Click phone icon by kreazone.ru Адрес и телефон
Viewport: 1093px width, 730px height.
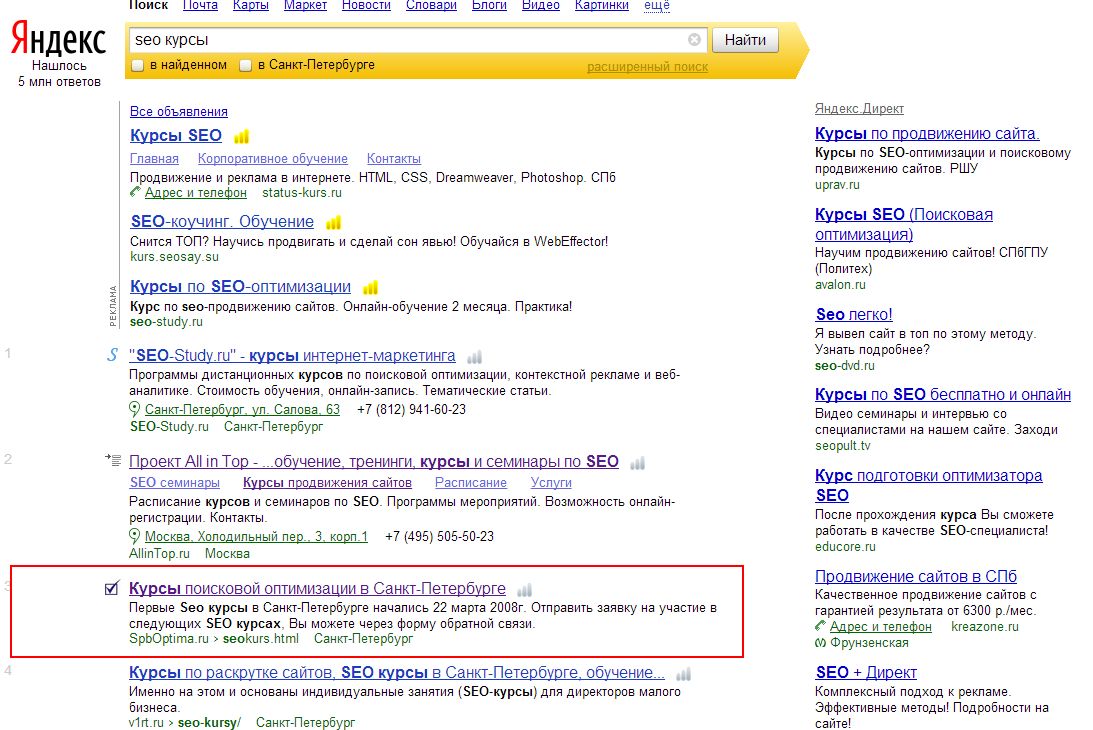tap(820, 626)
